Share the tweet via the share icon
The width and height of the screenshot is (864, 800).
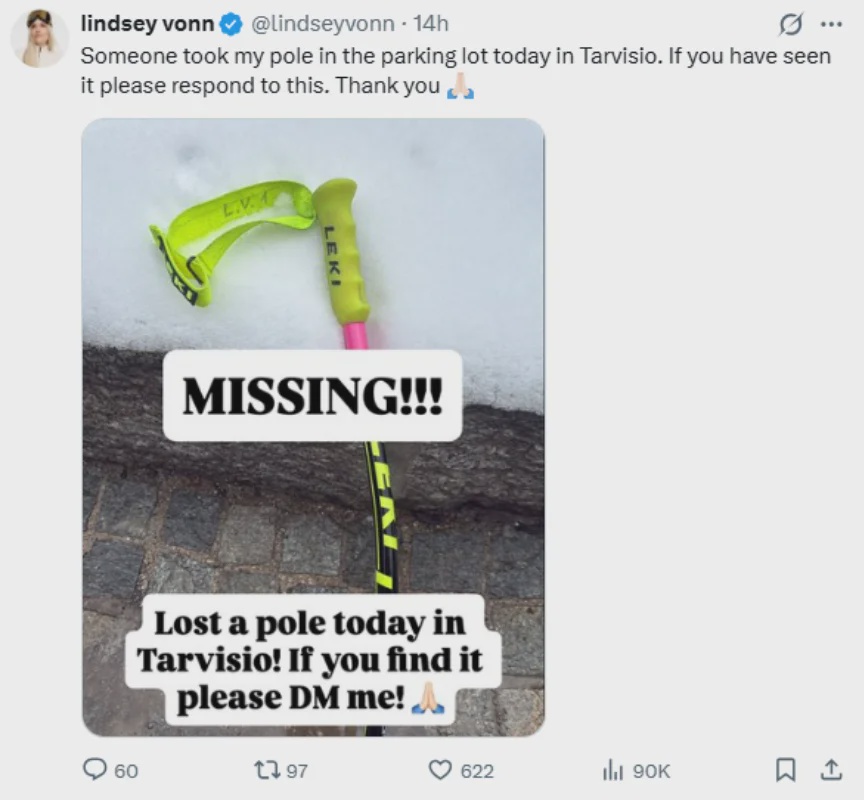tap(829, 770)
